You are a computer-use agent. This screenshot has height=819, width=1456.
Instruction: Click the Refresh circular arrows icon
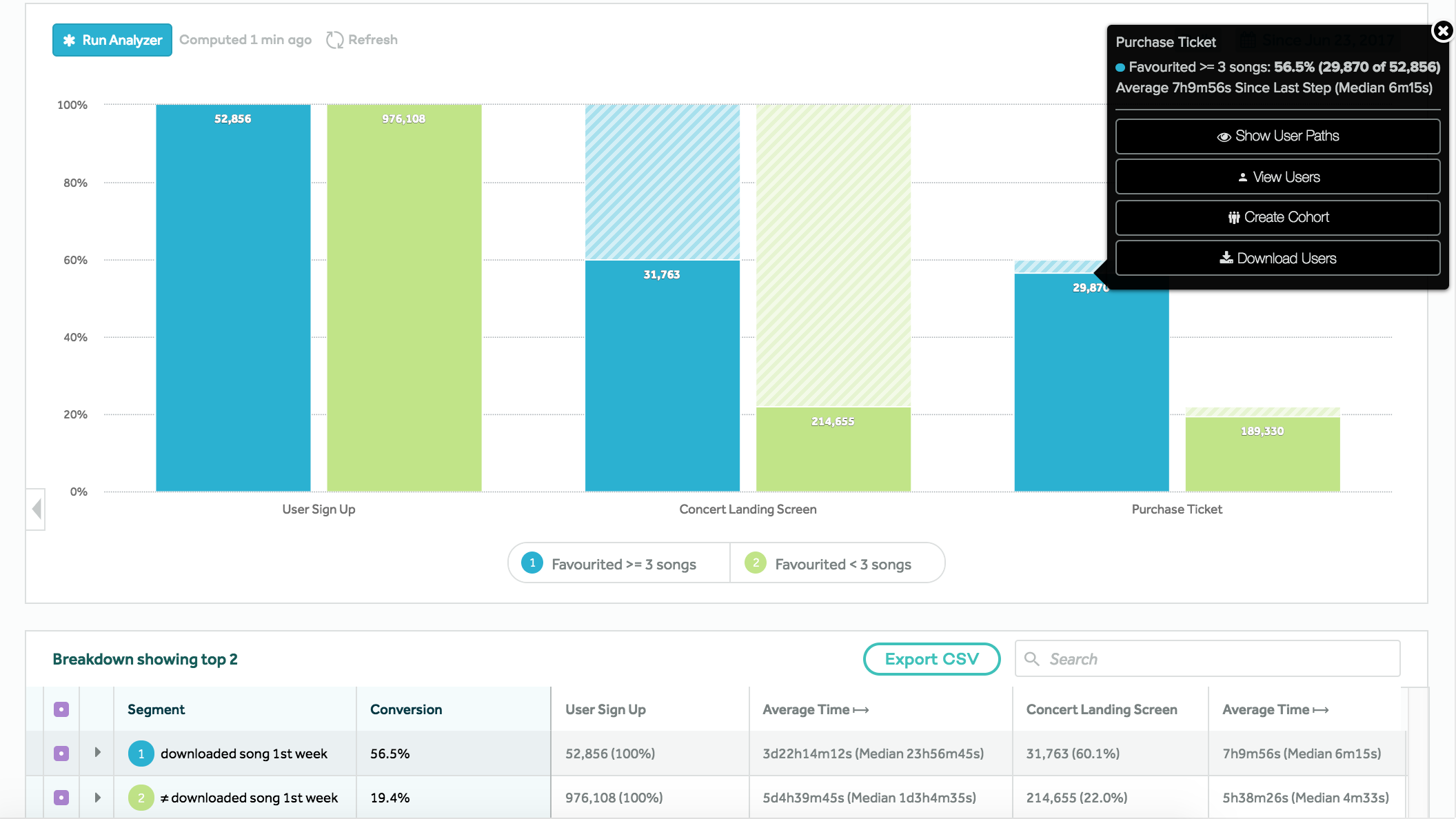pos(334,40)
